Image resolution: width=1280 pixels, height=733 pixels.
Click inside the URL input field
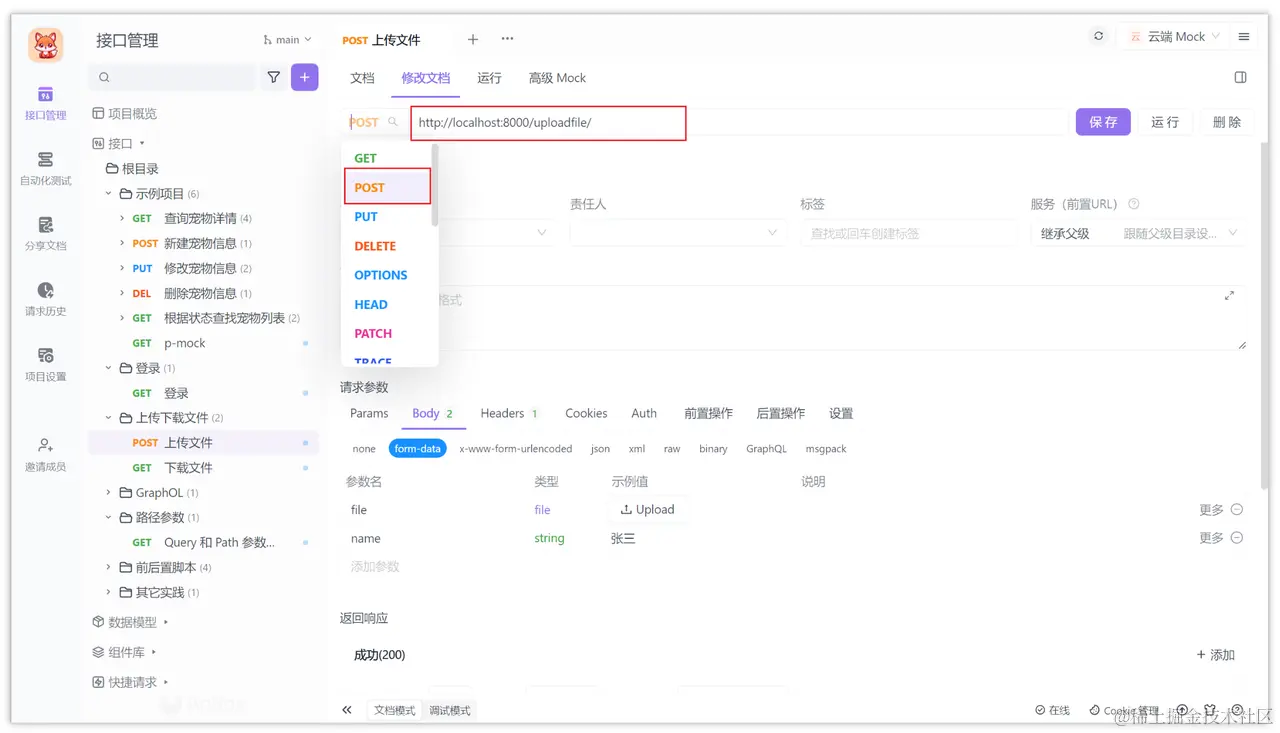548,122
